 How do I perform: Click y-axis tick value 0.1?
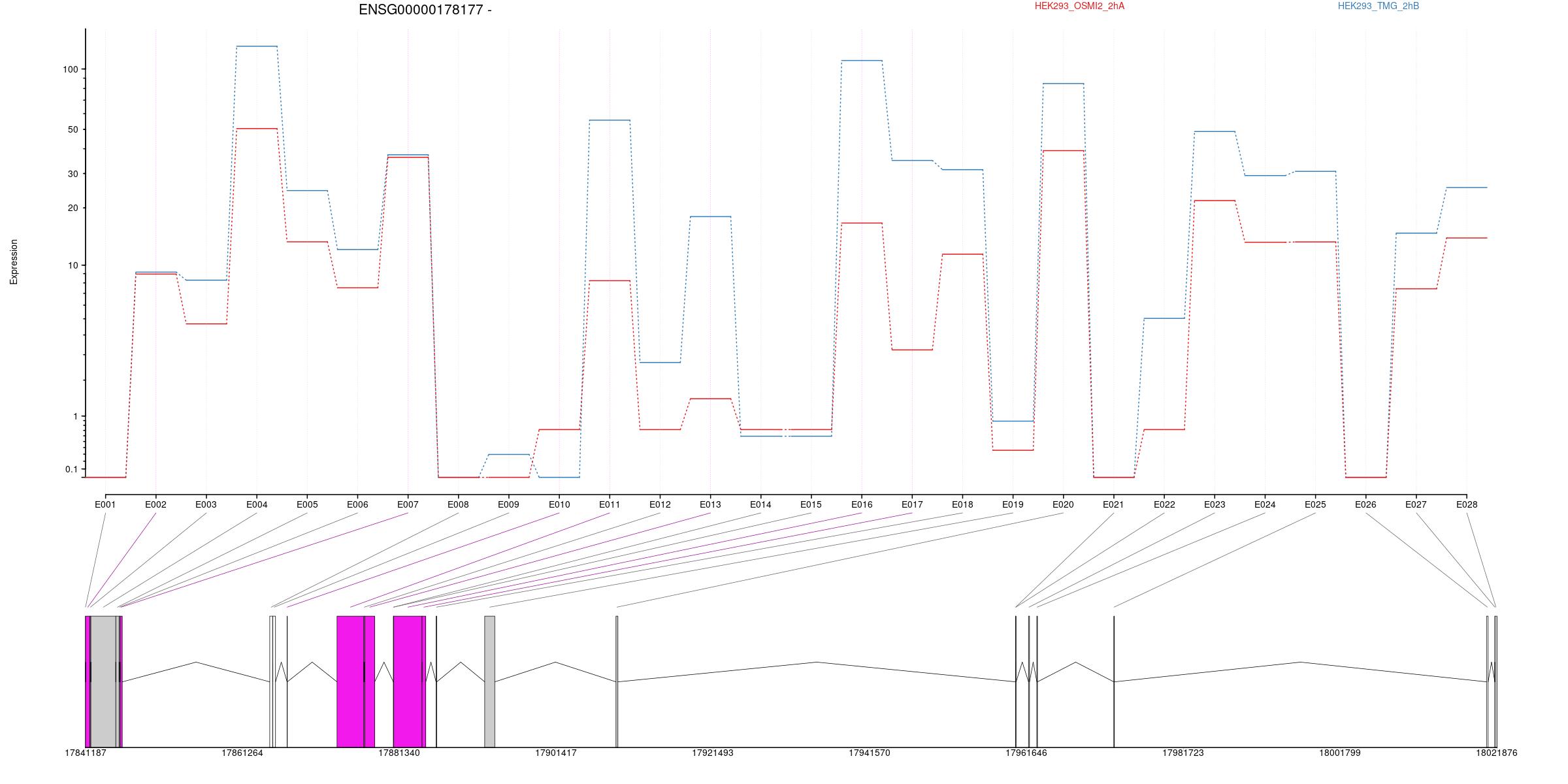click(71, 469)
